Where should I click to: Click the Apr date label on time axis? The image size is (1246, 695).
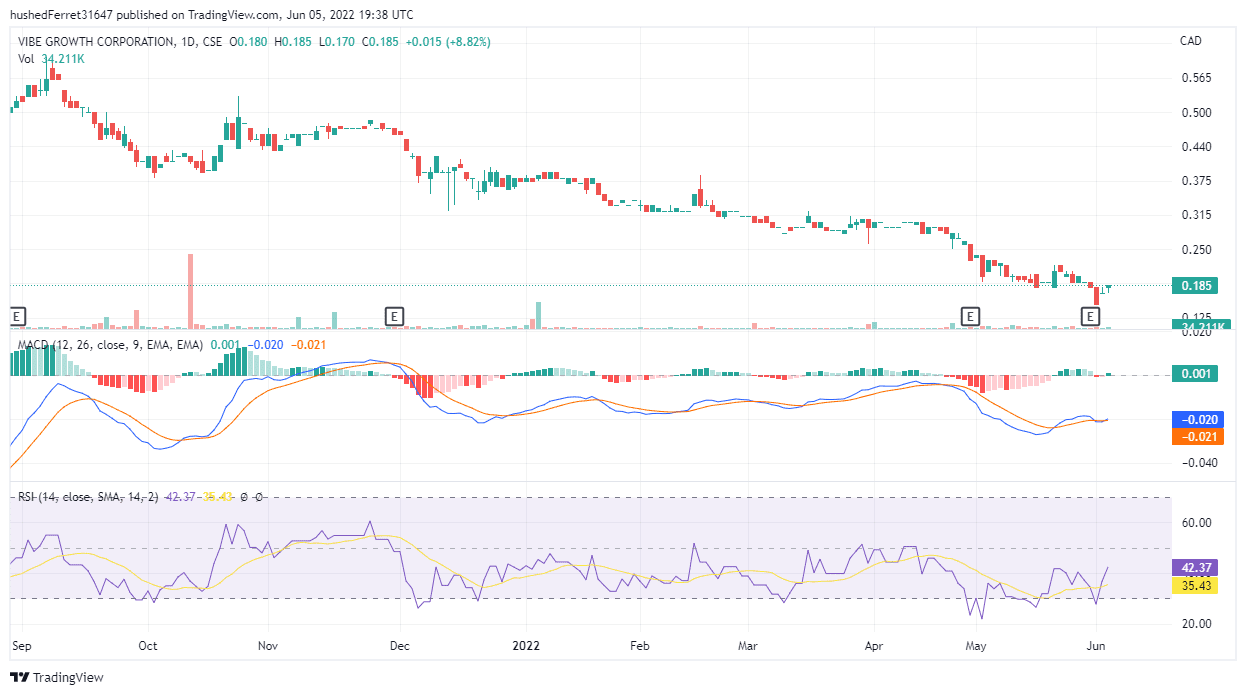point(875,646)
